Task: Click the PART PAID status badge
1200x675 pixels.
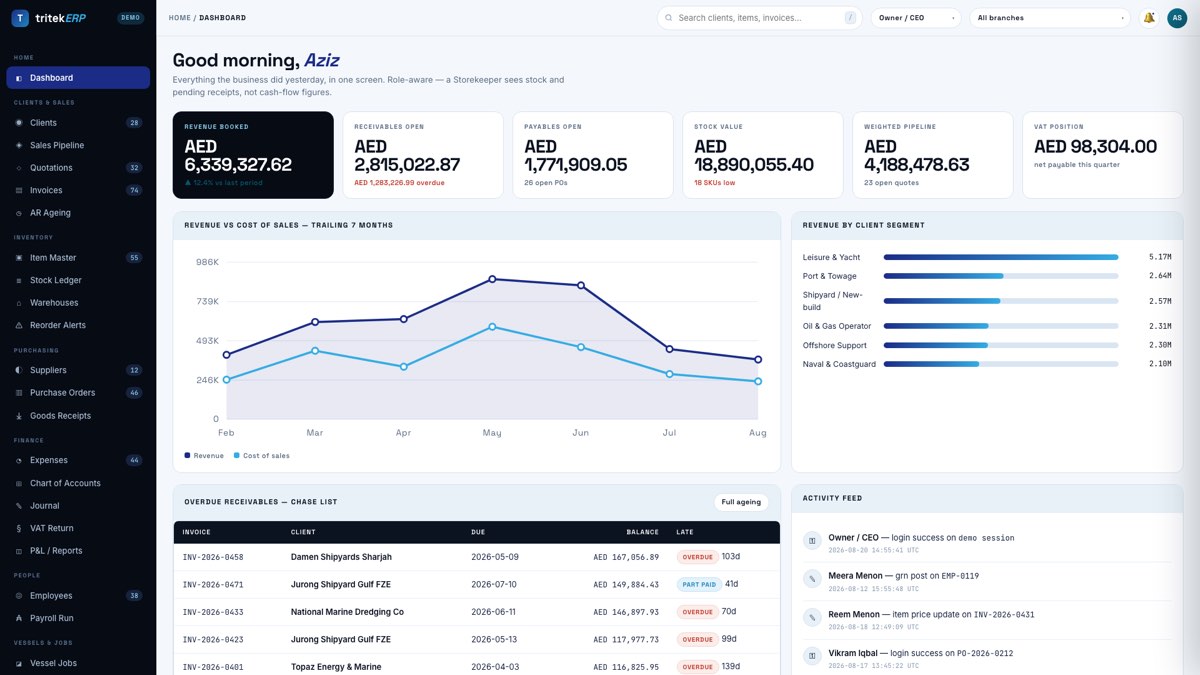Action: pyautogui.click(x=698, y=584)
